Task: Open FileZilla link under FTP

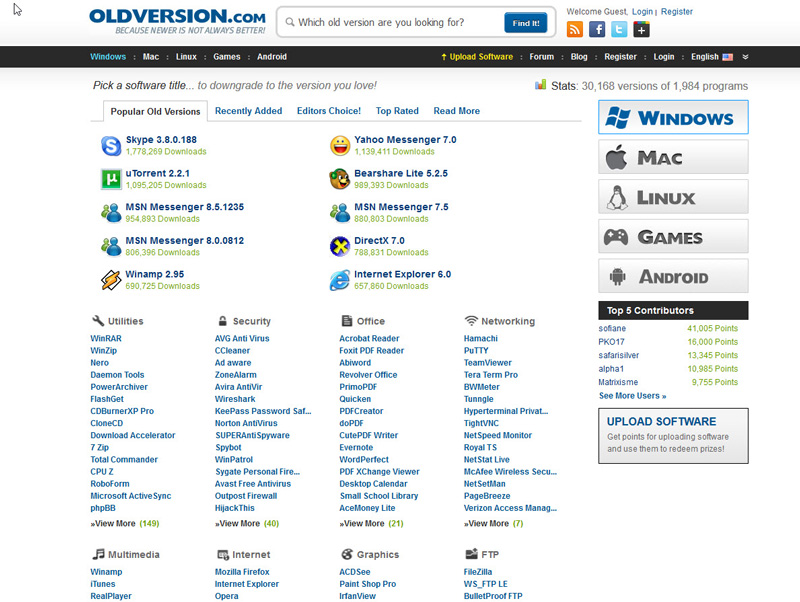Action: 478,572
